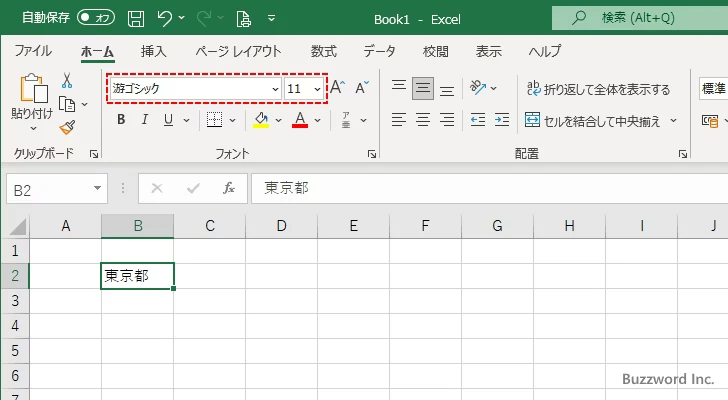This screenshot has height=400, width=728.
Task: Decrease font size with smaller A
Action: click(362, 87)
